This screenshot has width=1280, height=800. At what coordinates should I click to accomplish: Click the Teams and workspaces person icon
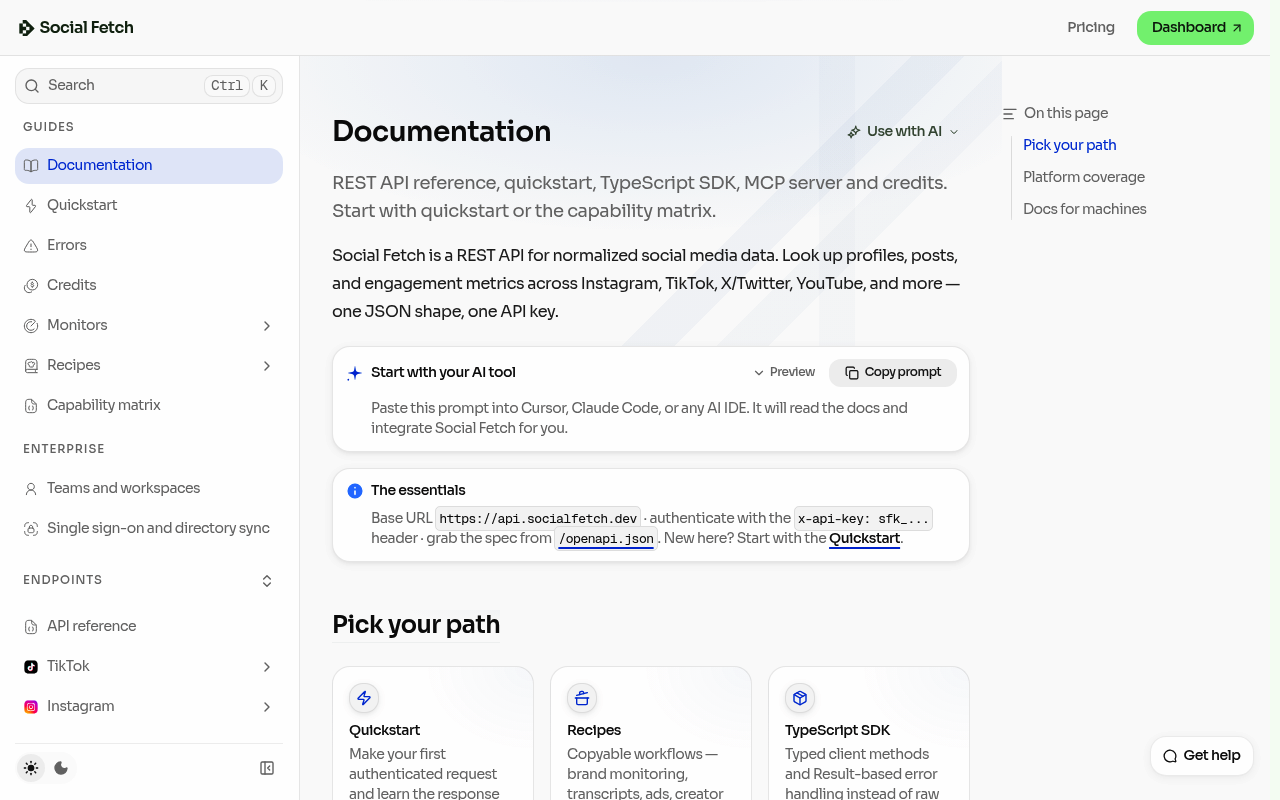pyautogui.click(x=31, y=489)
